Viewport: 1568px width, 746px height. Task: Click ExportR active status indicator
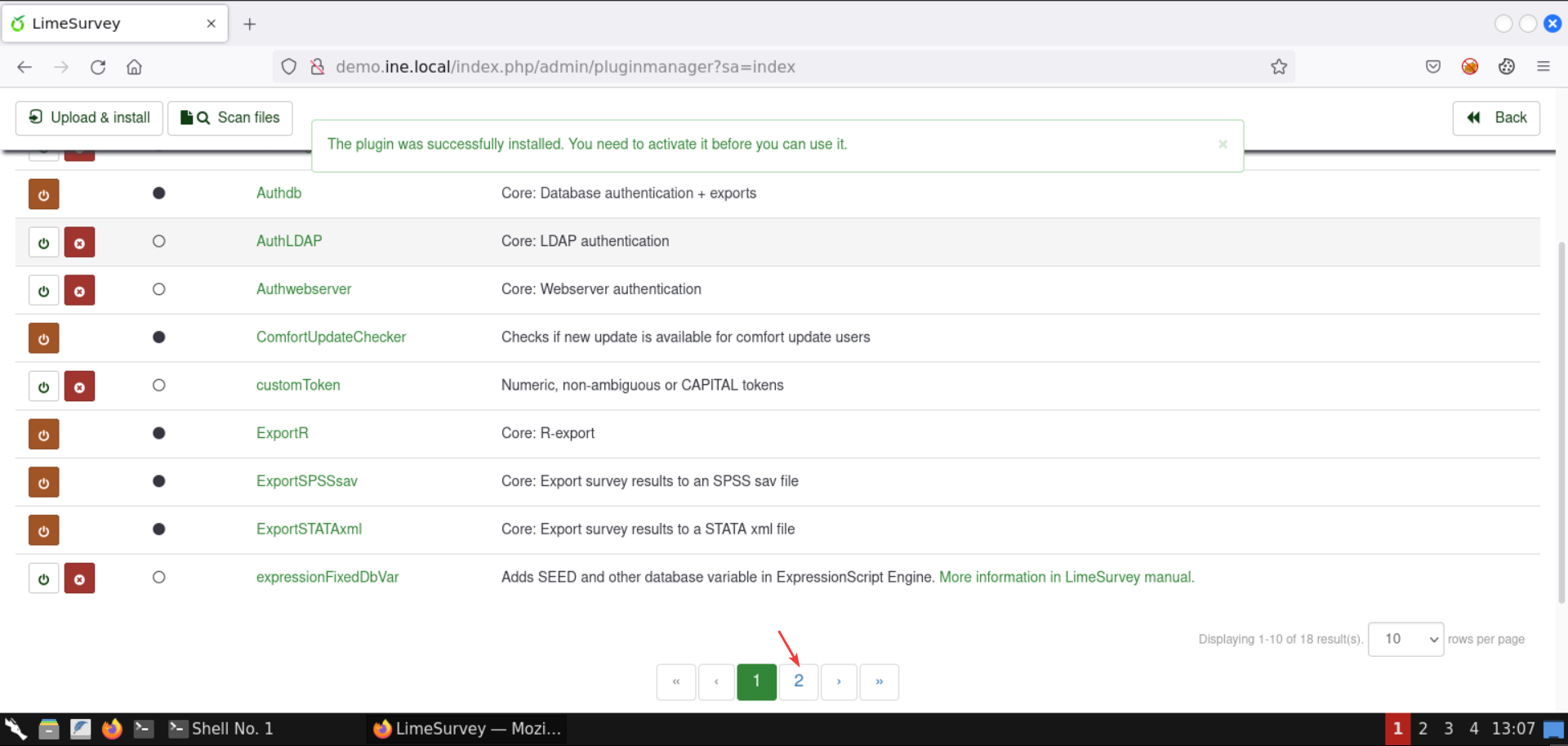(159, 433)
